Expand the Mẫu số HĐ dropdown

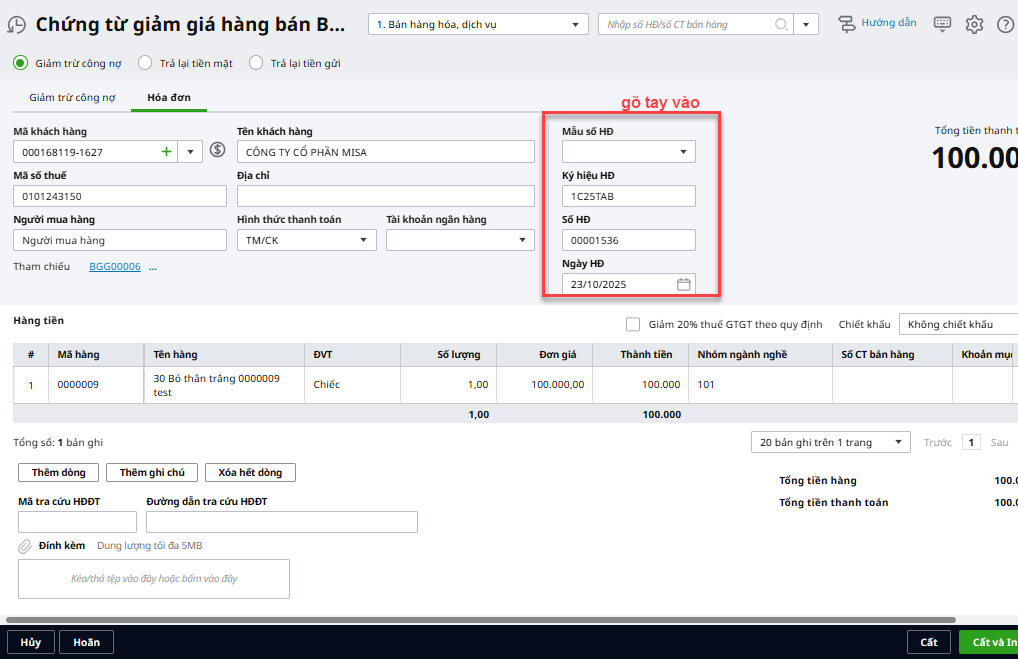click(x=684, y=152)
